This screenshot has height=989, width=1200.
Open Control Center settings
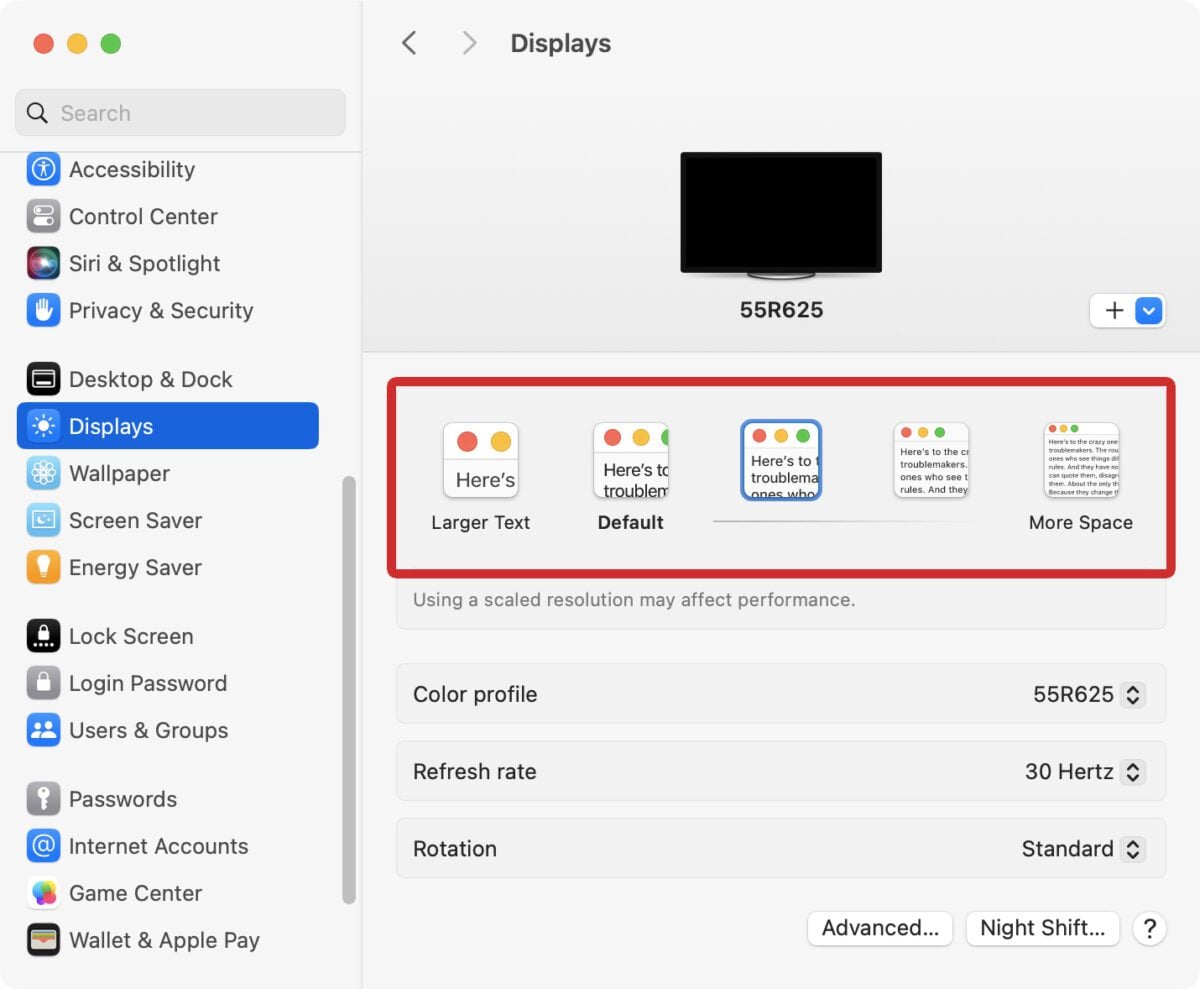142,216
